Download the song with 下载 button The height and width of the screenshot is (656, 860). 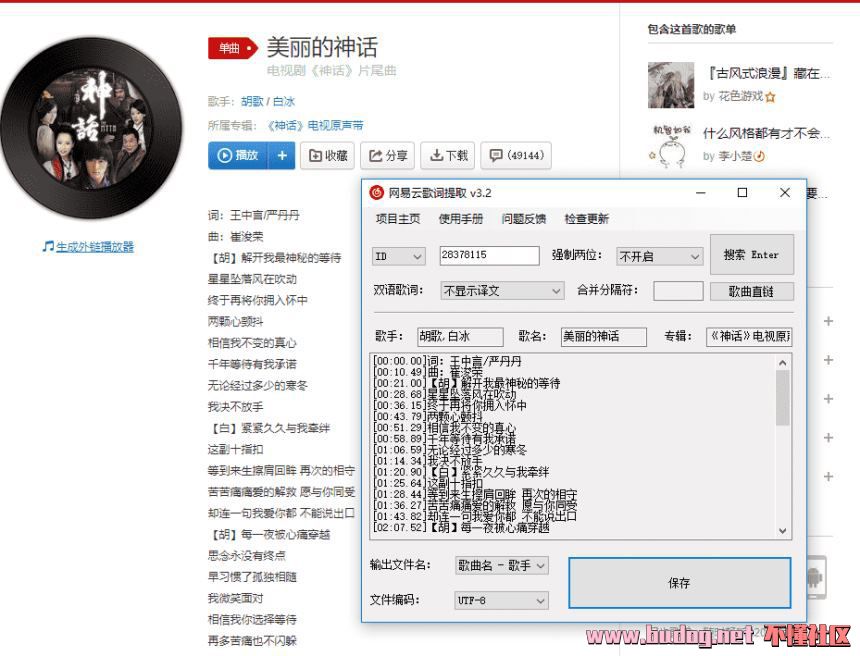click(x=448, y=156)
